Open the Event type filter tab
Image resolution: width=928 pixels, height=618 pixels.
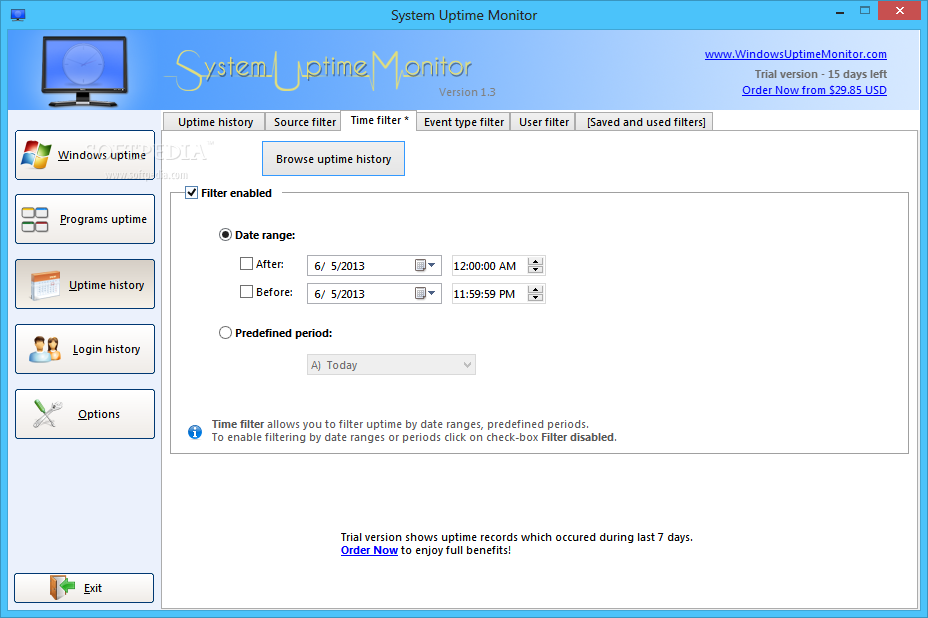tap(463, 122)
